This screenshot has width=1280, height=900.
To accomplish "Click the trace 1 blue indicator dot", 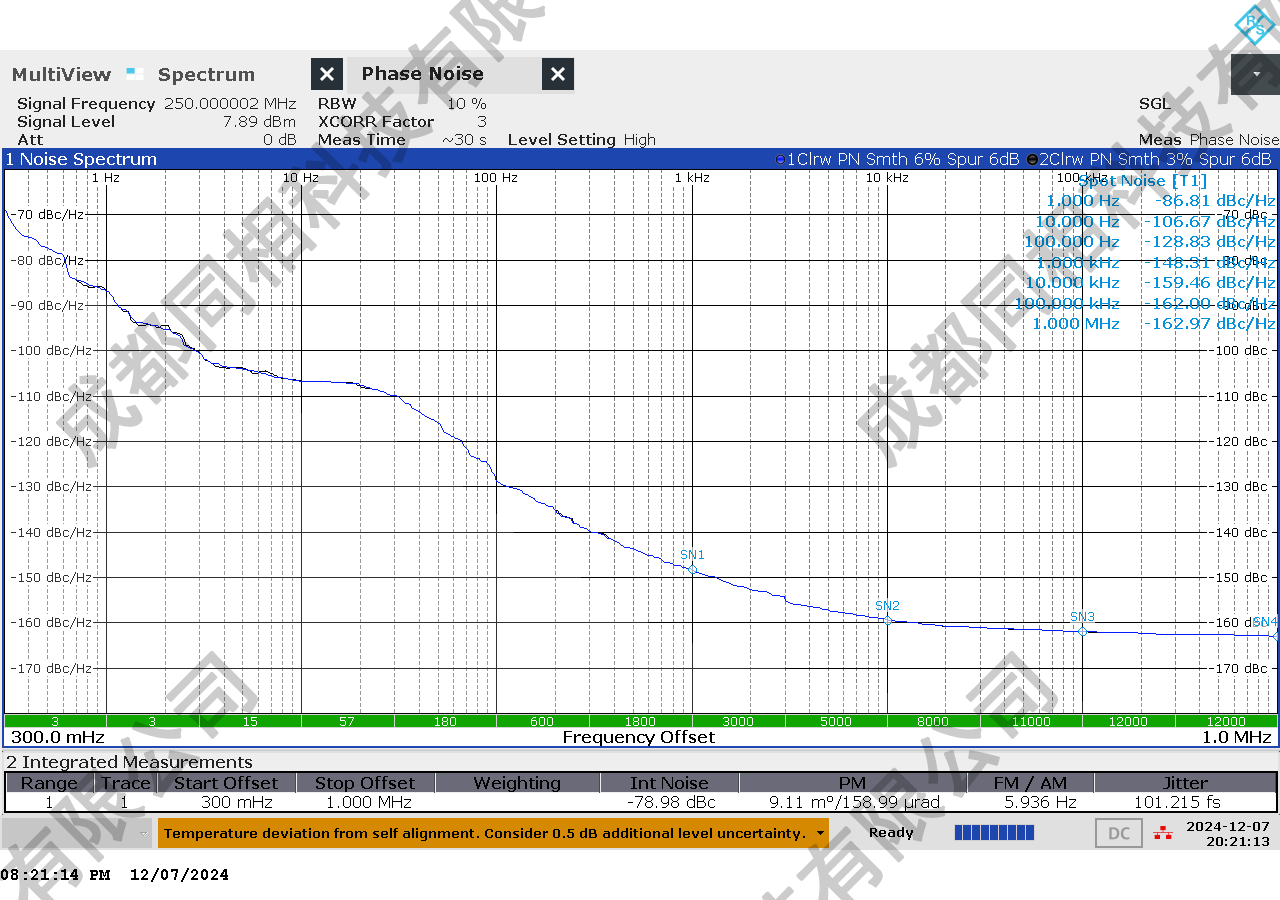I will (780, 159).
